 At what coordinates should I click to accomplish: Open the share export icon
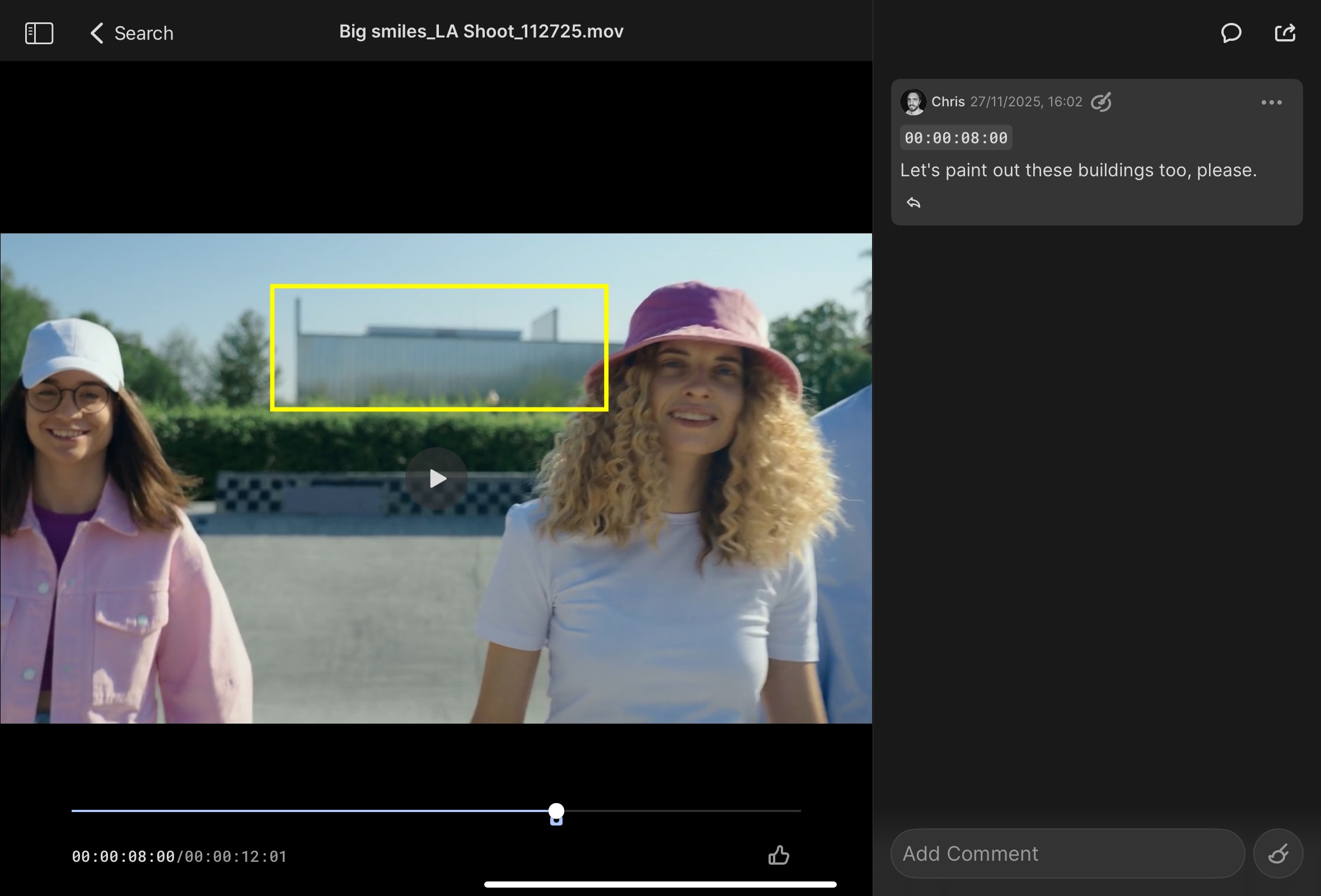(x=1285, y=33)
